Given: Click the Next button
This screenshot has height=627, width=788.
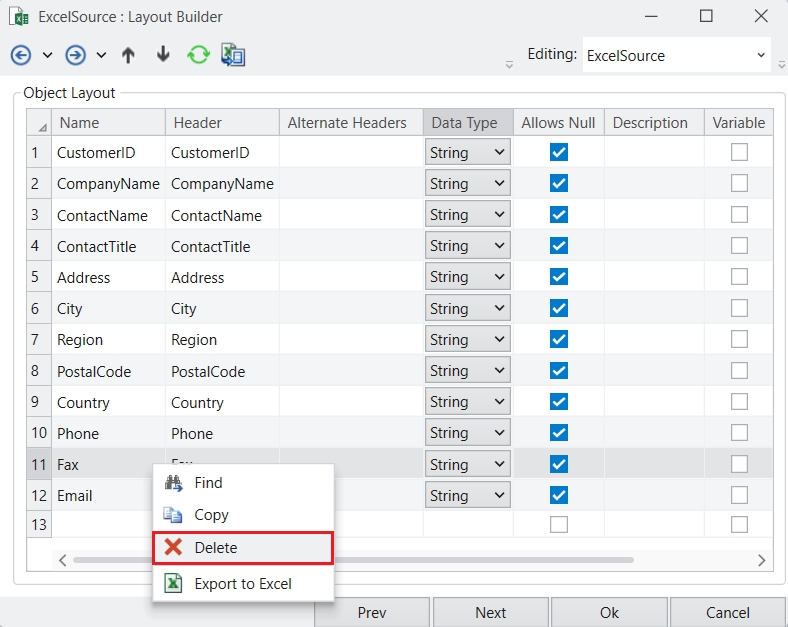Looking at the screenshot, I should tap(490, 612).
